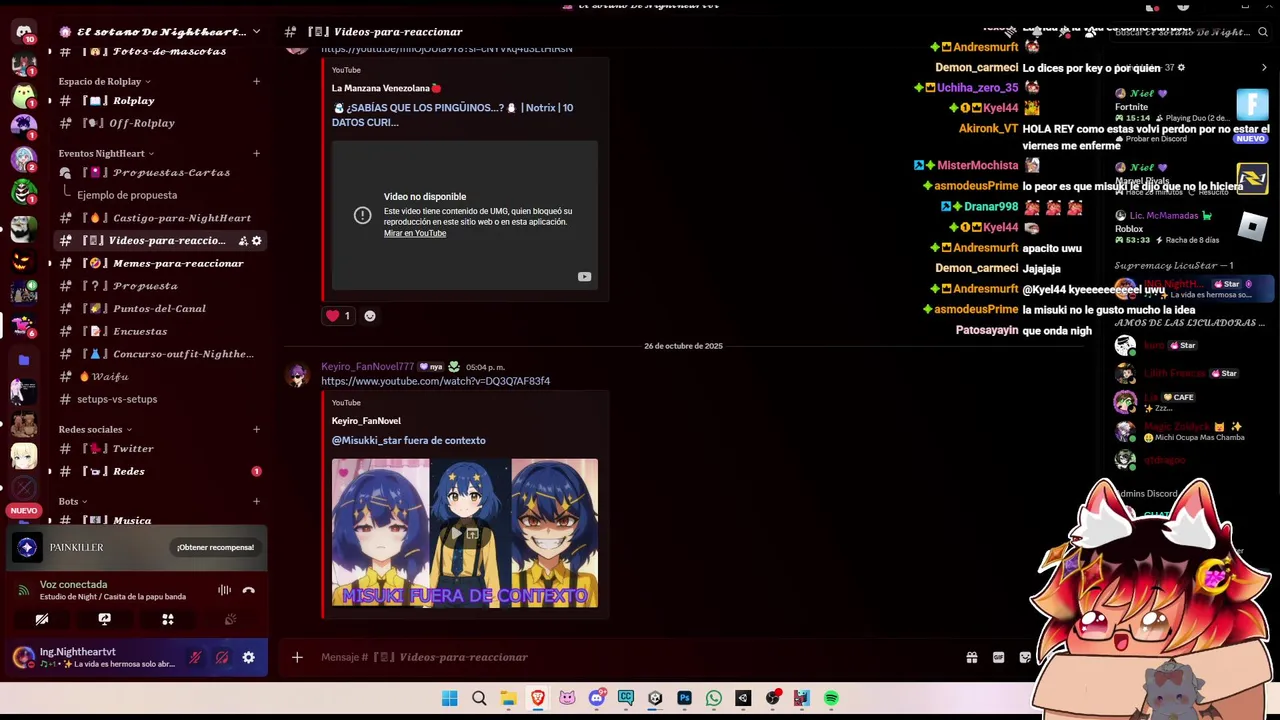Collapse the Eventos NightHeart category

tap(106, 153)
